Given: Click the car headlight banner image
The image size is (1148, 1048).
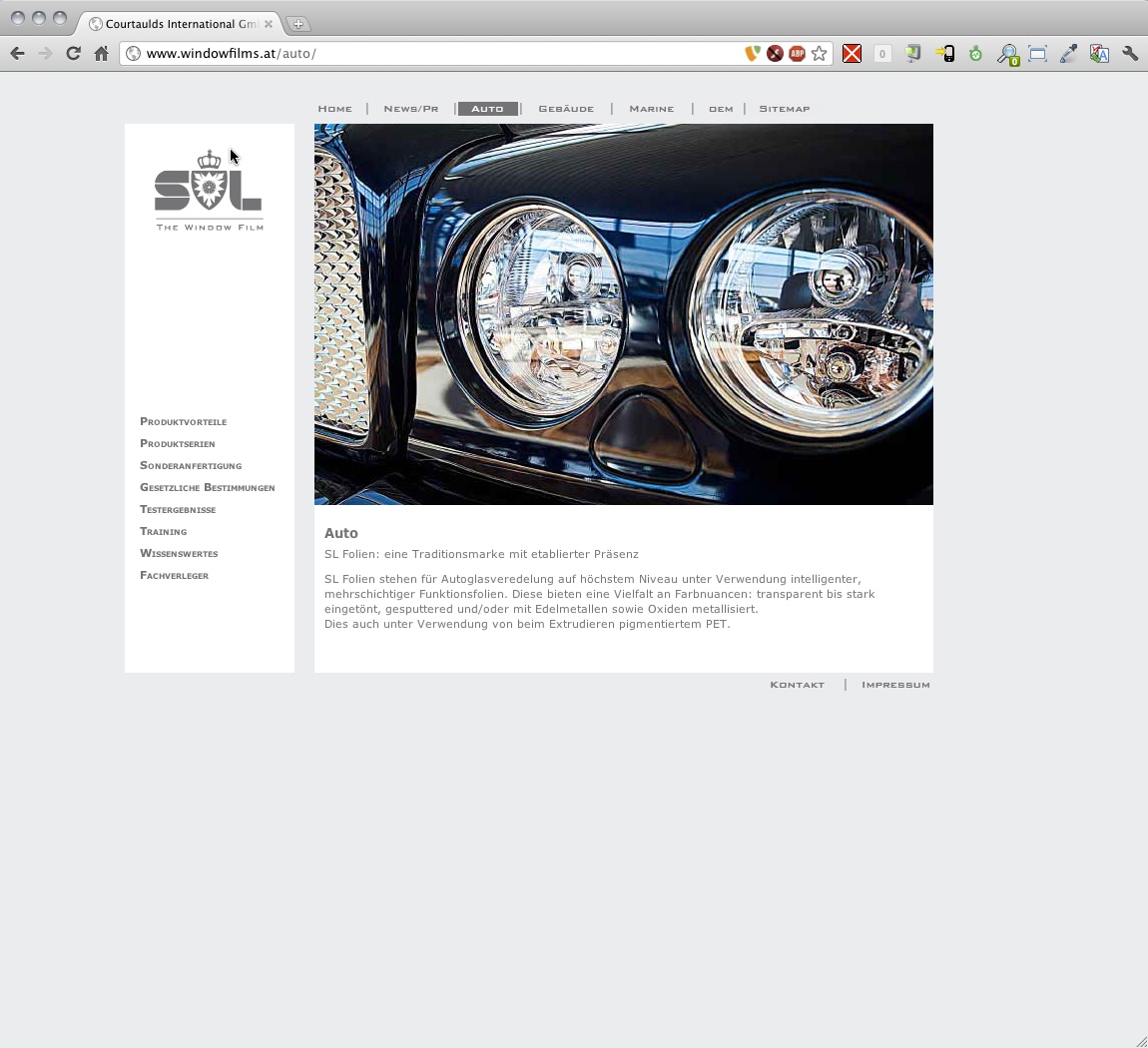Looking at the screenshot, I should pyautogui.click(x=624, y=314).
